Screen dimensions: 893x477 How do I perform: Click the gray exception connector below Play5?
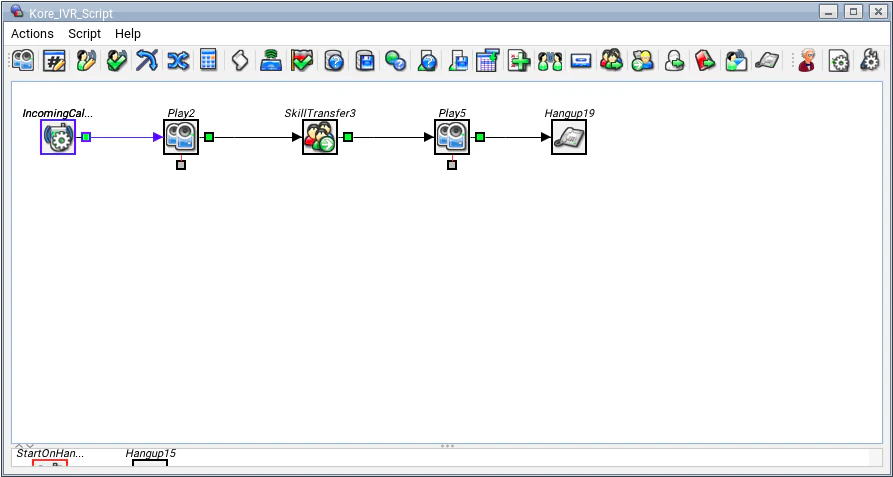pos(452,165)
